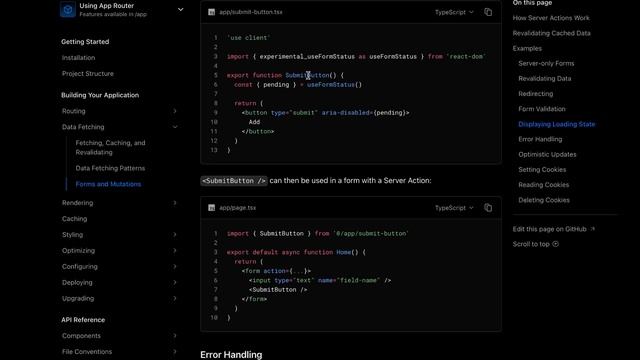Expand the Routing section
The height and width of the screenshot is (360, 640).
[175, 111]
